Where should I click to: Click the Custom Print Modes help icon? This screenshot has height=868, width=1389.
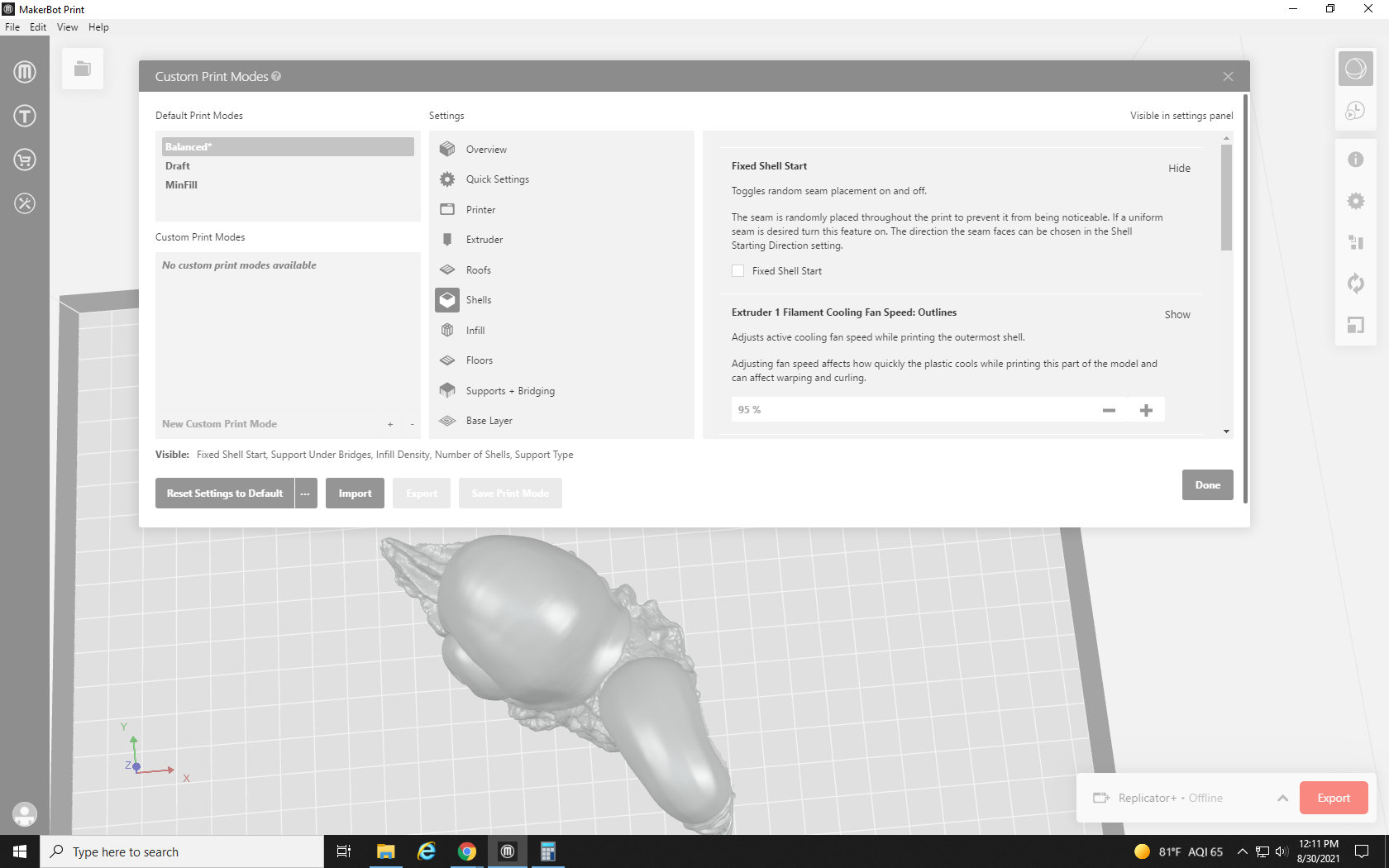point(276,76)
